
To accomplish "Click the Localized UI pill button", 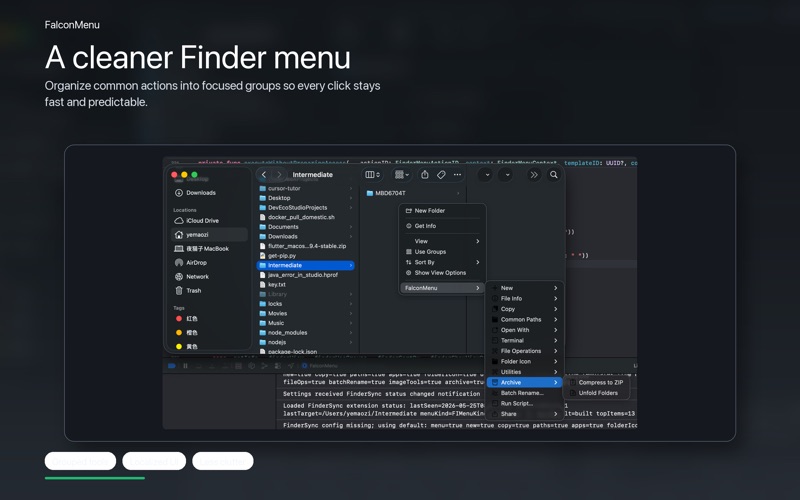I will click(154, 461).
